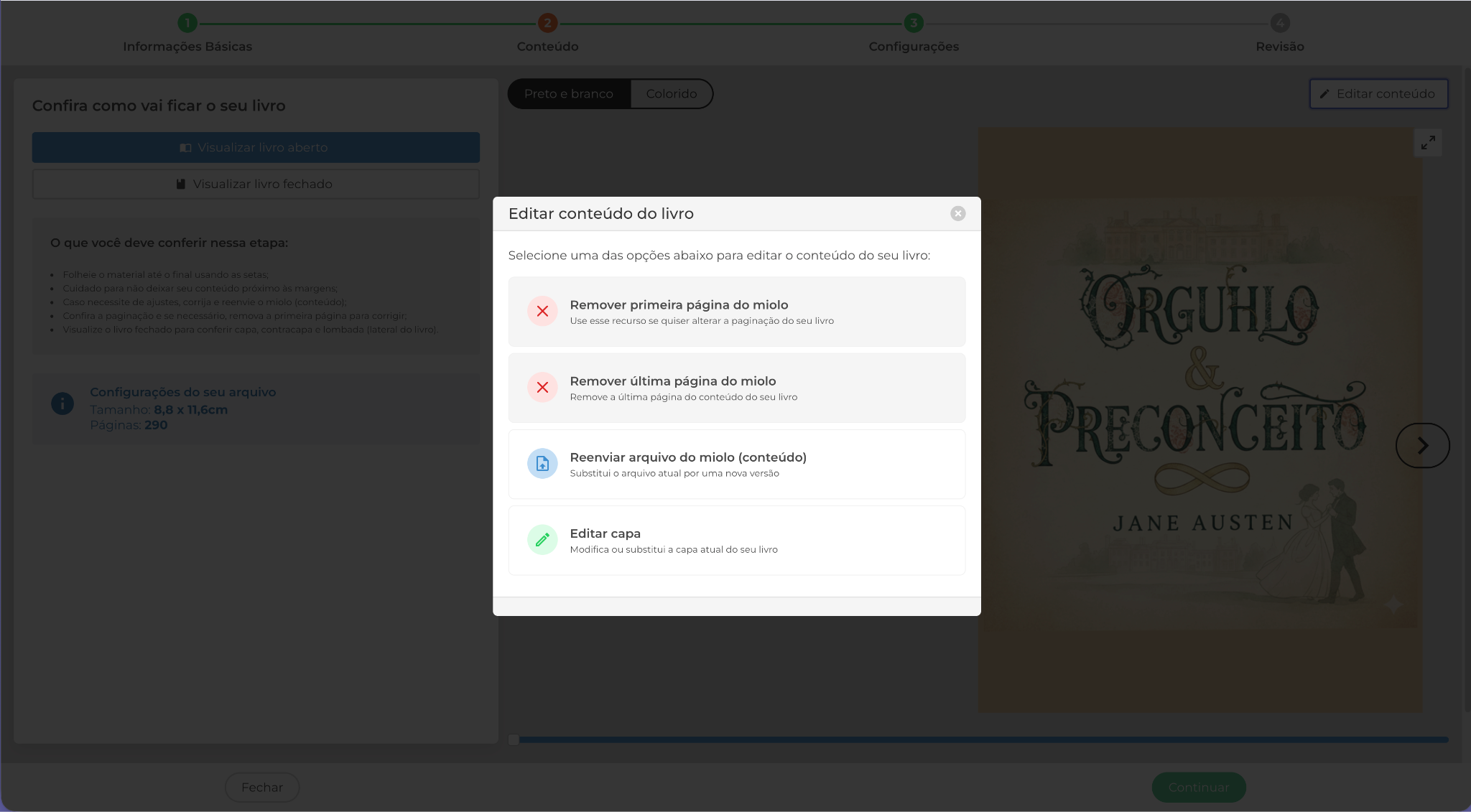Click the pencil icon in Editar conteúdo button
This screenshot has width=1471, height=812.
[x=1324, y=94]
